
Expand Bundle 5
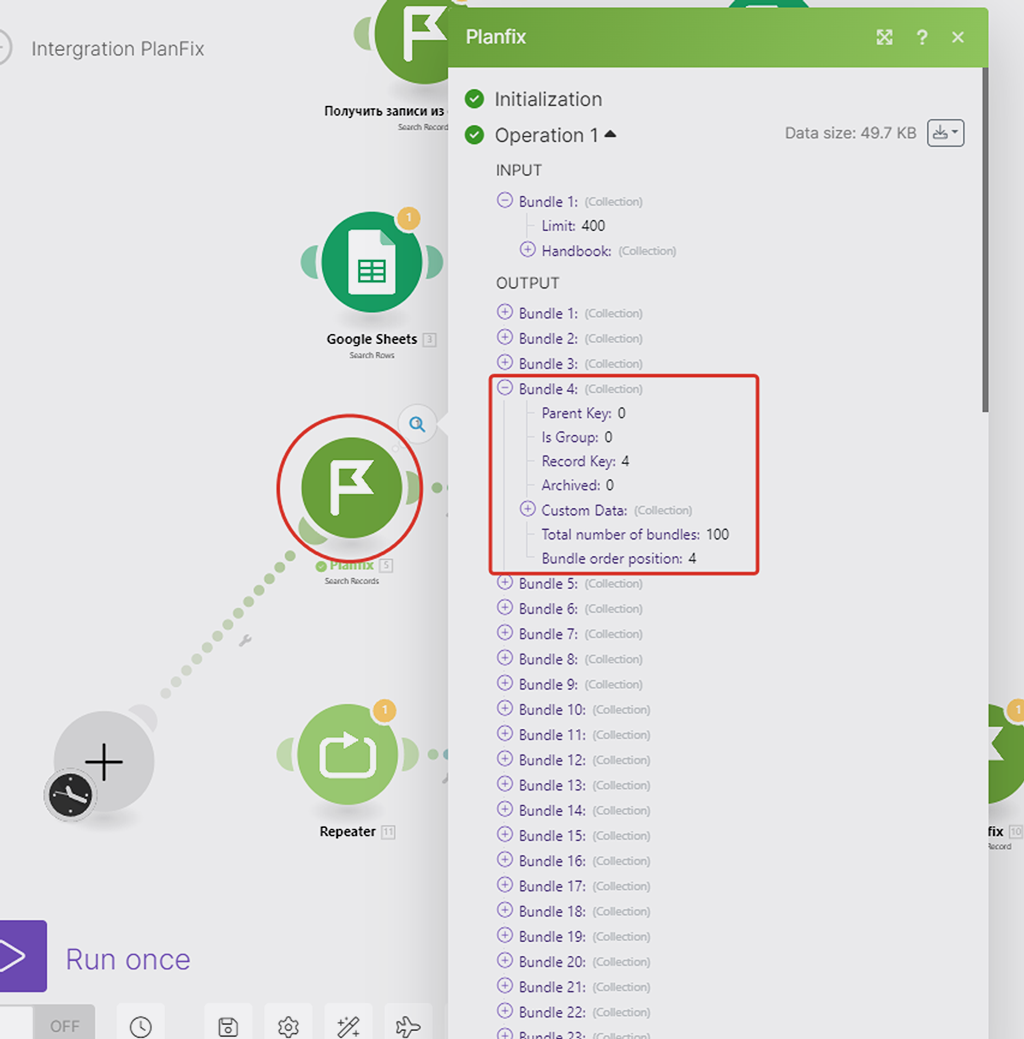(505, 582)
